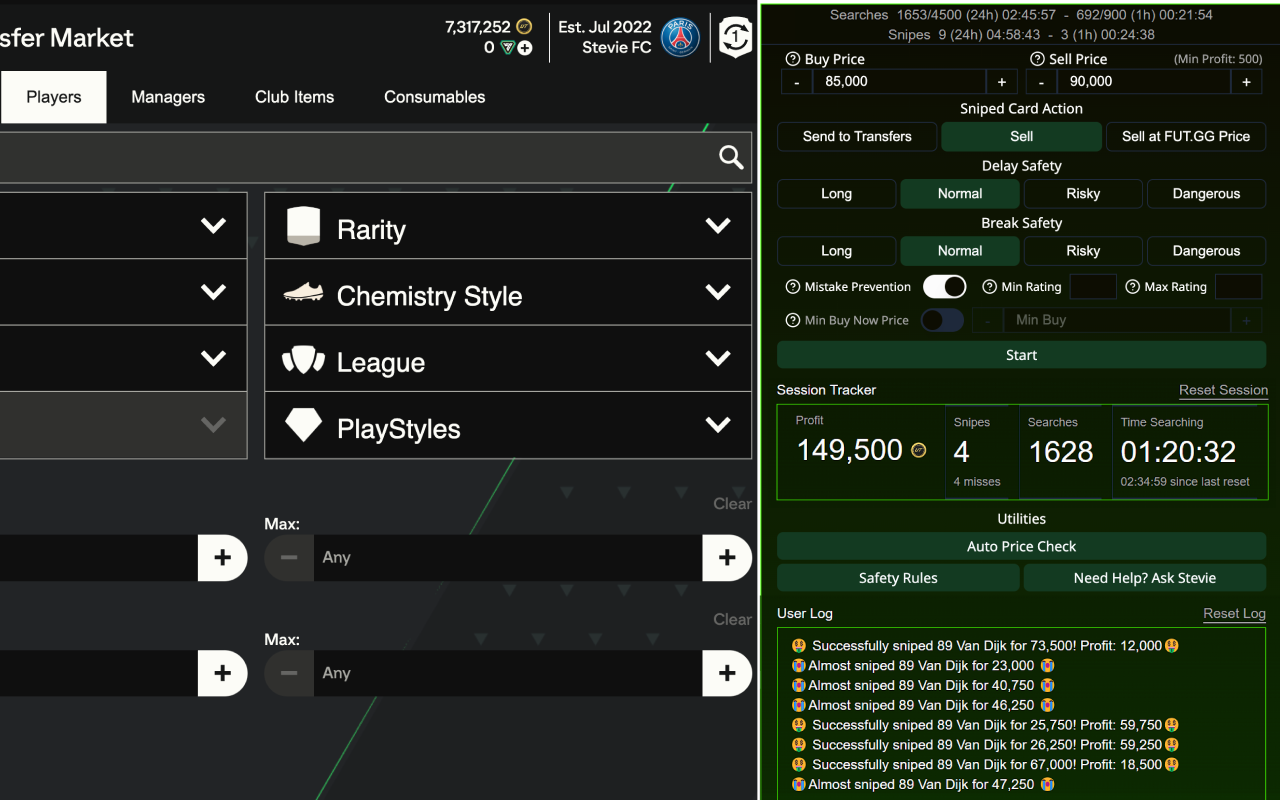Click the PlayStyles diamond icon
1280x800 pixels.
pyautogui.click(x=303, y=425)
